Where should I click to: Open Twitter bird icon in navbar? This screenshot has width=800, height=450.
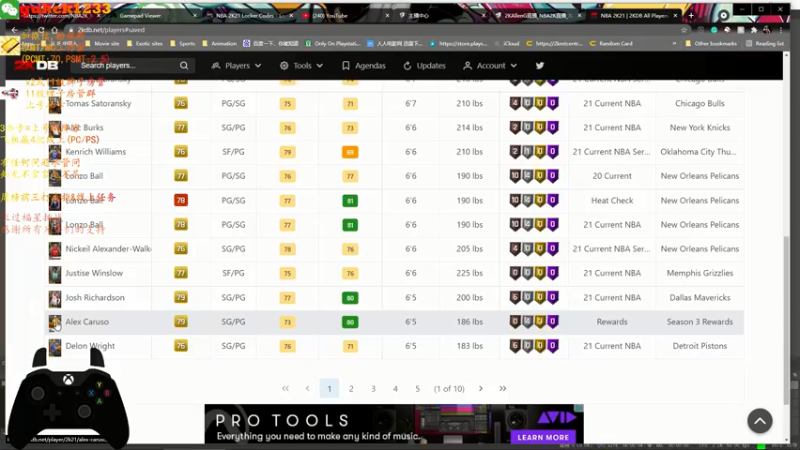click(540, 65)
